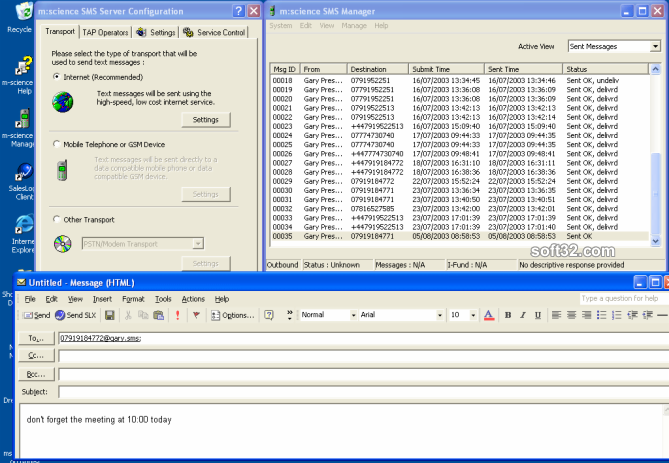Screen dimensions: 669x463
Task: Click the message body text area
Action: click(x=341, y=431)
